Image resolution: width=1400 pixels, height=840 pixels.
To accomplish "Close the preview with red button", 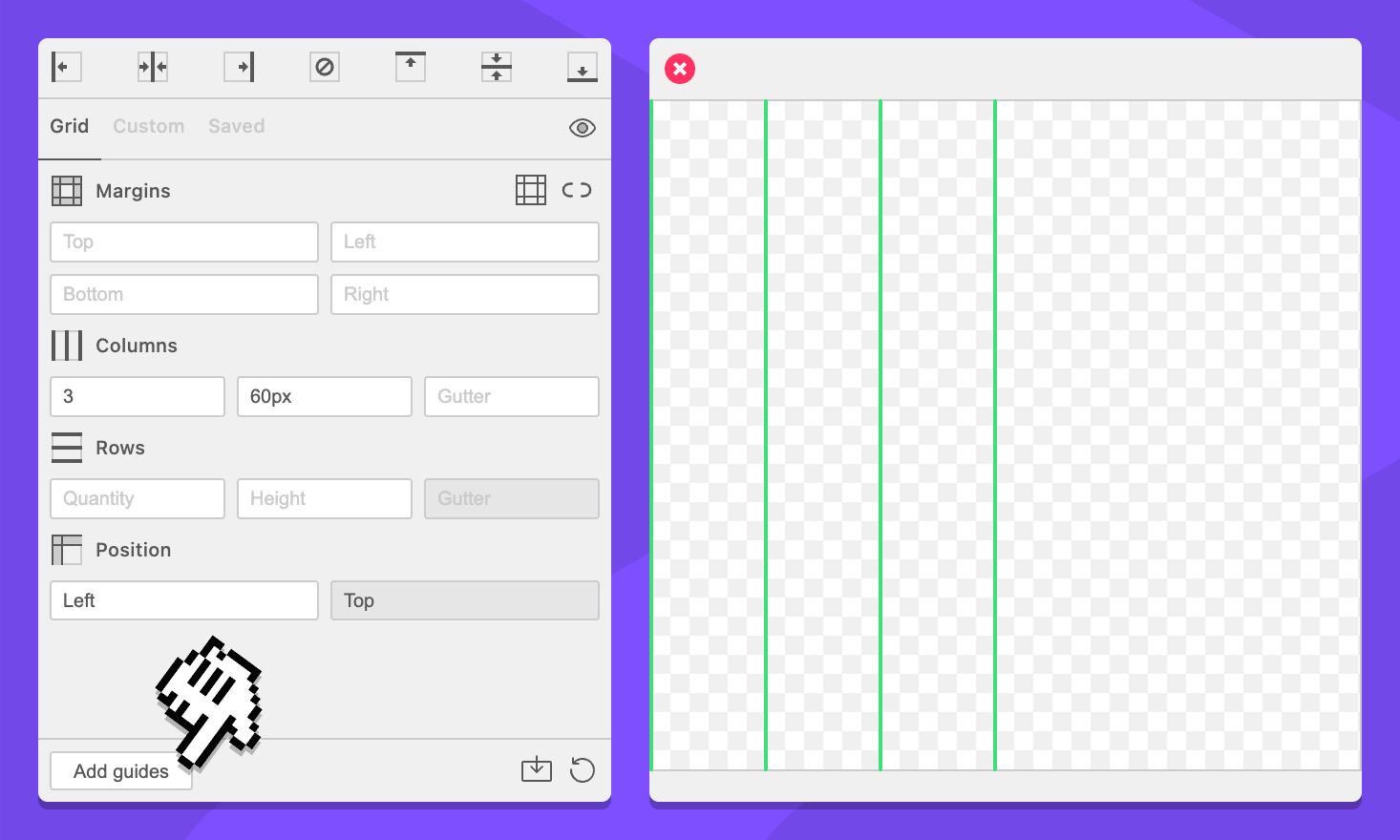I will 680,69.
